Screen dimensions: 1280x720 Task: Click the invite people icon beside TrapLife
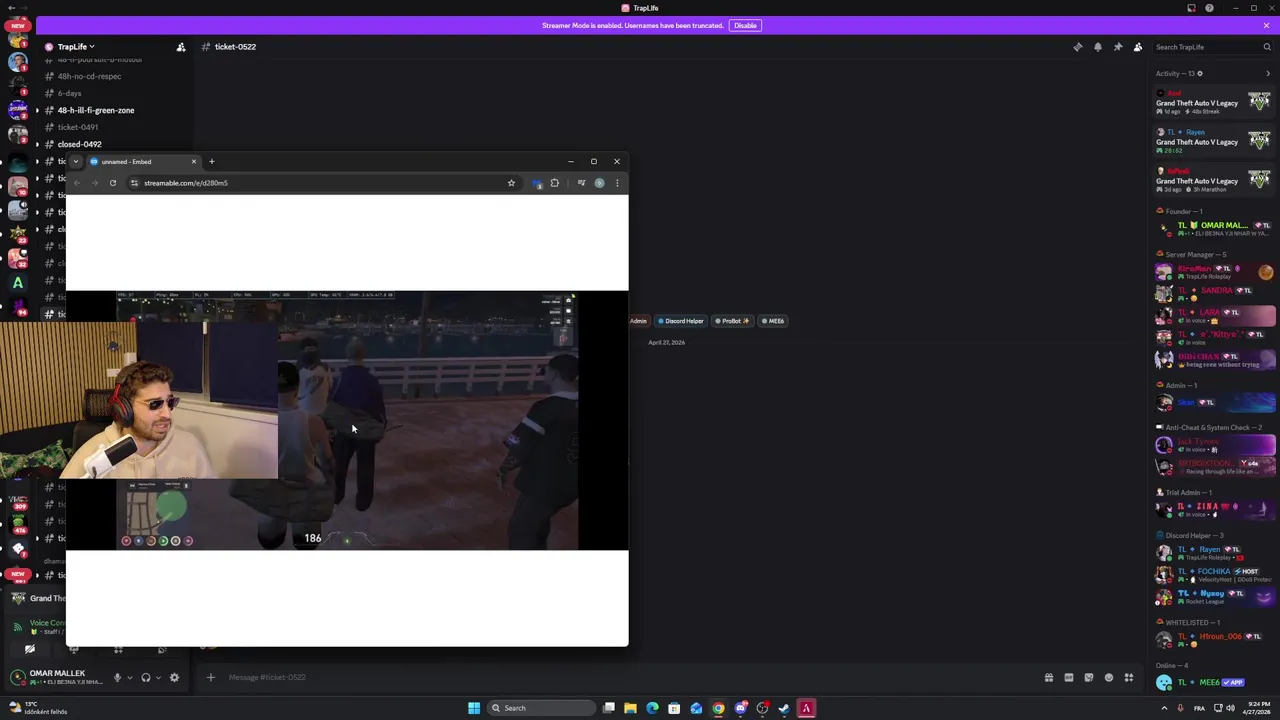pos(181,47)
